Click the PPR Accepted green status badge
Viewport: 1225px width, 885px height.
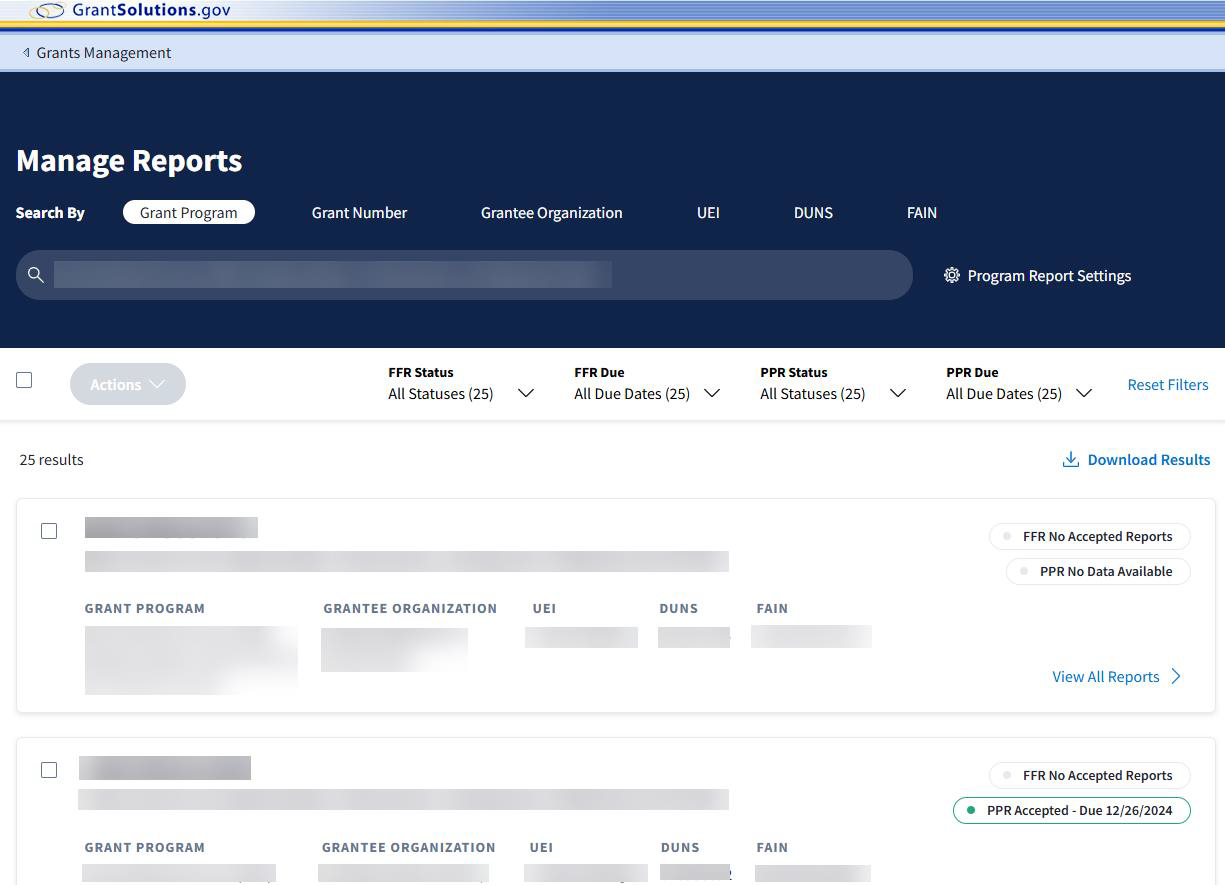(x=1071, y=810)
